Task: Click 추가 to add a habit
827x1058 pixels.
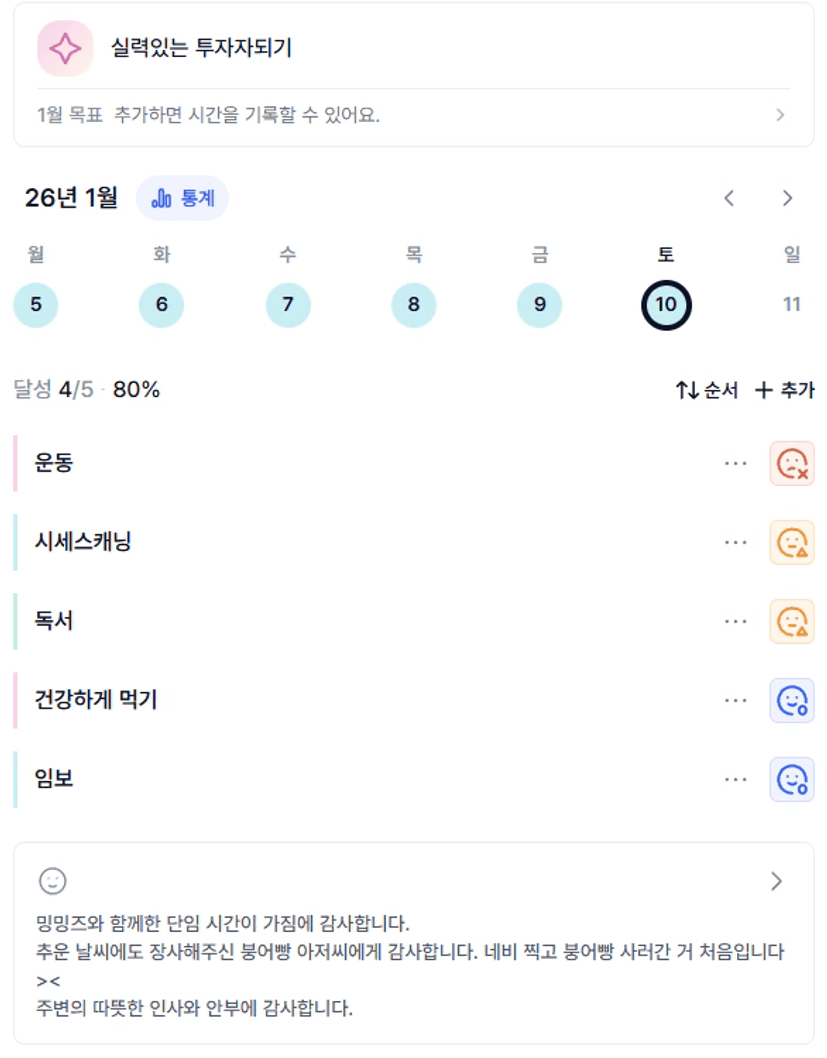Action: click(785, 390)
